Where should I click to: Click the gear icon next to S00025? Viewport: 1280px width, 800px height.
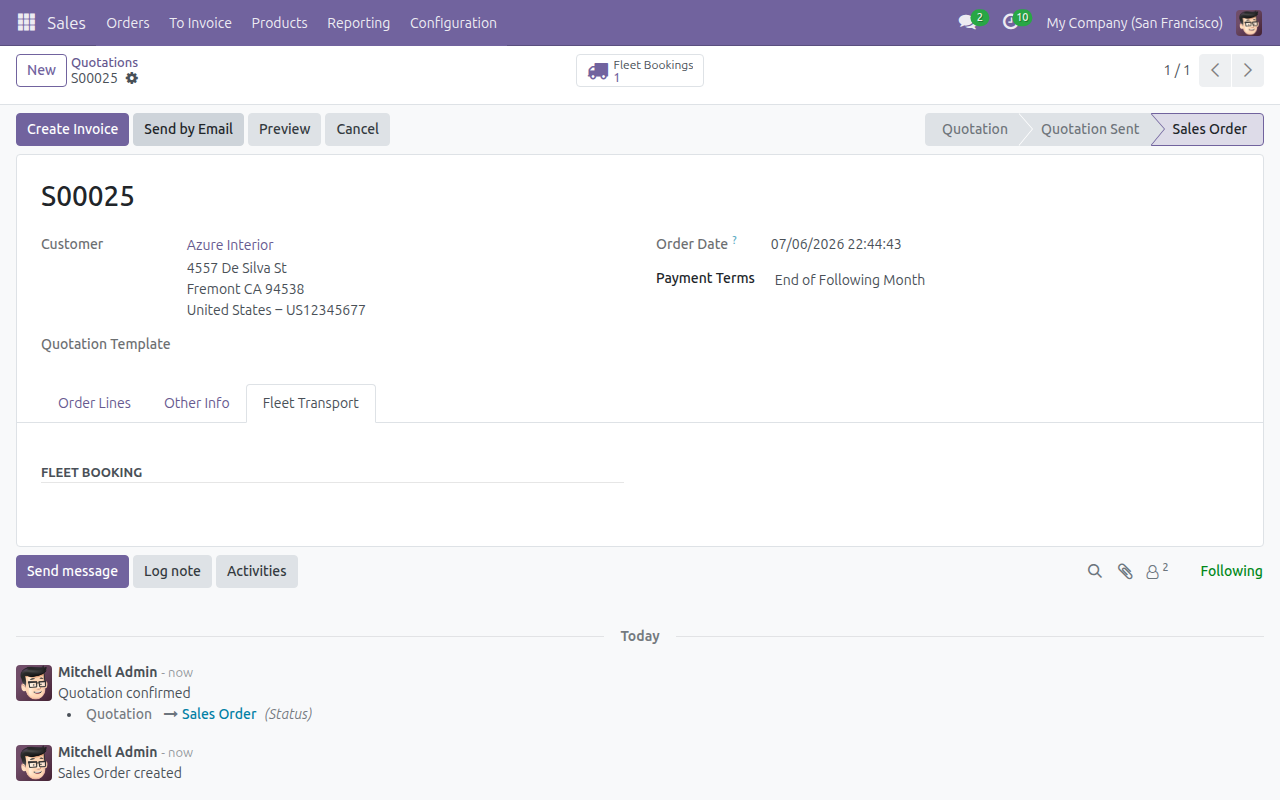tap(132, 78)
